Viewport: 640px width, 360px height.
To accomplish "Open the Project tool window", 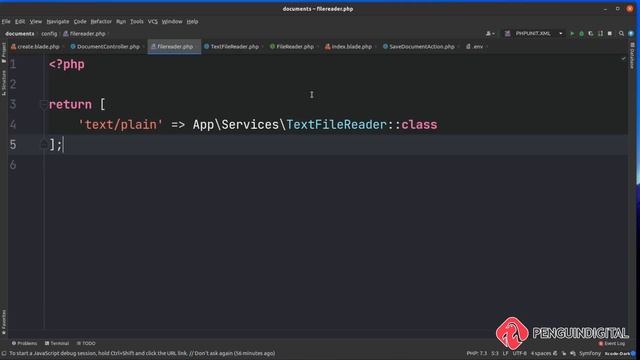I will point(4,53).
